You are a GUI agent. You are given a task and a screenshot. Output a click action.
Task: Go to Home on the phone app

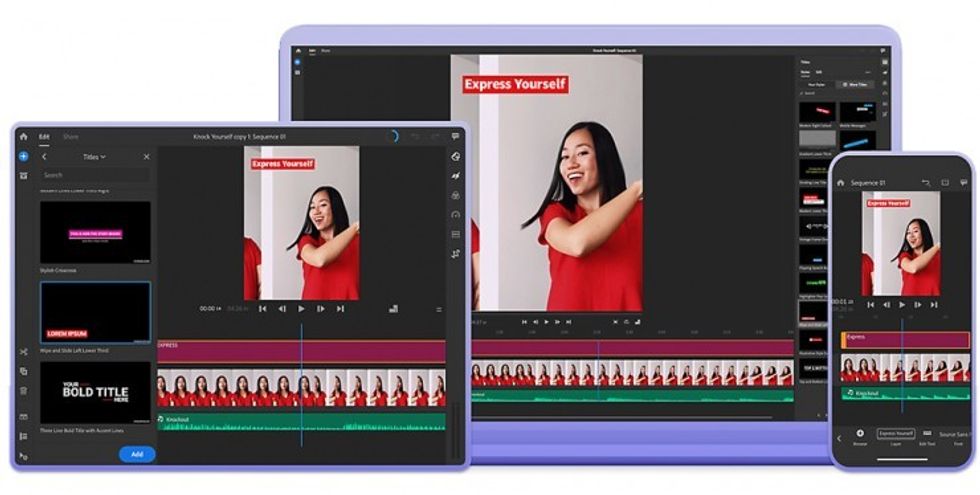[x=841, y=182]
